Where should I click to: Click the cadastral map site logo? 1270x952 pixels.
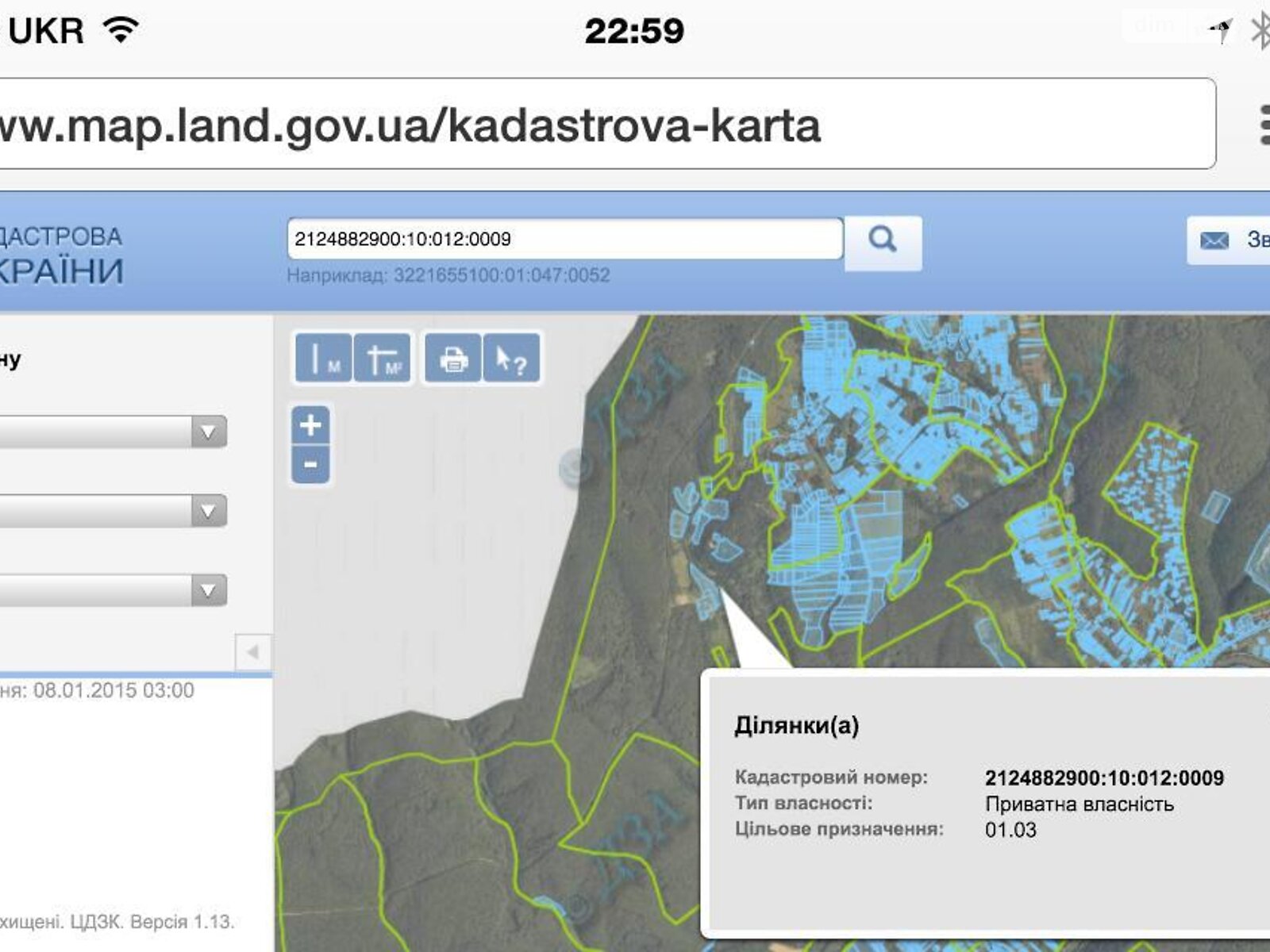coord(62,254)
